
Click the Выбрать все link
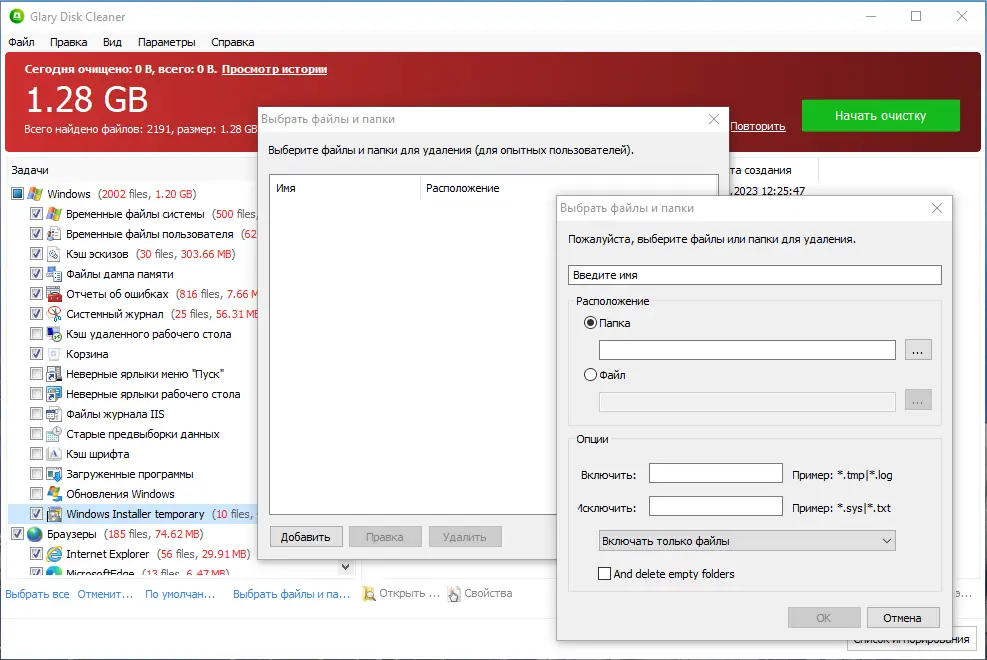(37, 594)
